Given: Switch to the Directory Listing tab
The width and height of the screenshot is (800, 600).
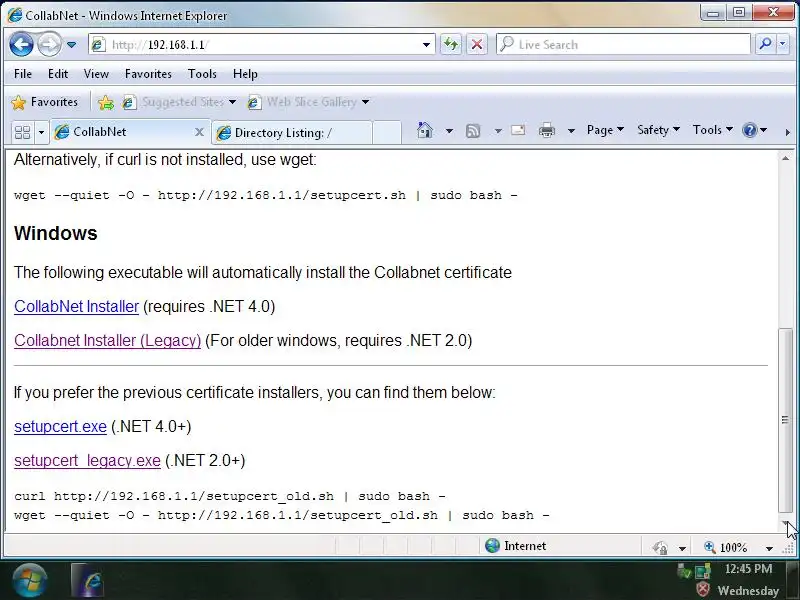Looking at the screenshot, I should pos(292,133).
